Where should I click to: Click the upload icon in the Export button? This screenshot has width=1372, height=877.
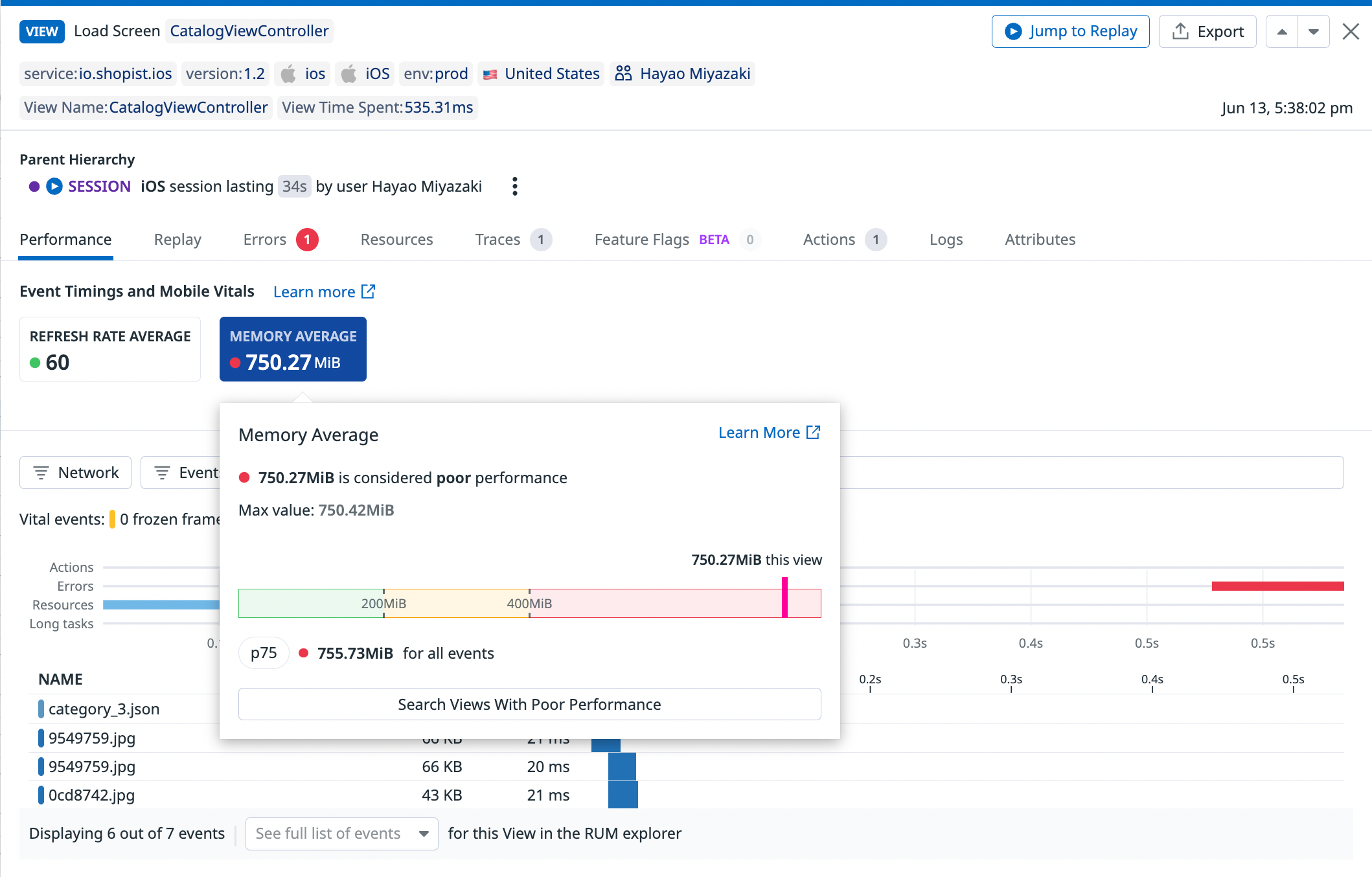tap(1181, 31)
